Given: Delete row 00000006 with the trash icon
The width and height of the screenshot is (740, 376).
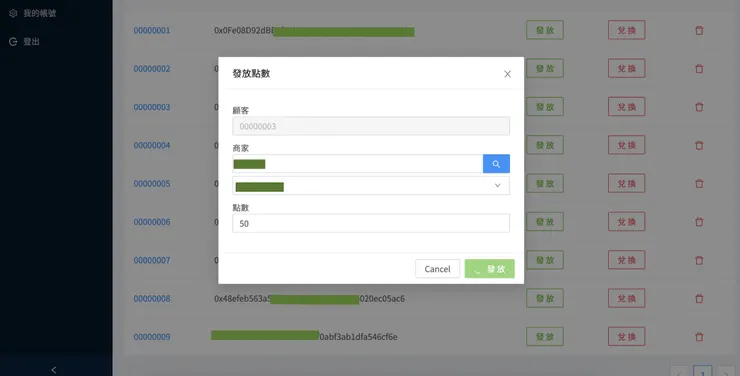Looking at the screenshot, I should coord(699,222).
